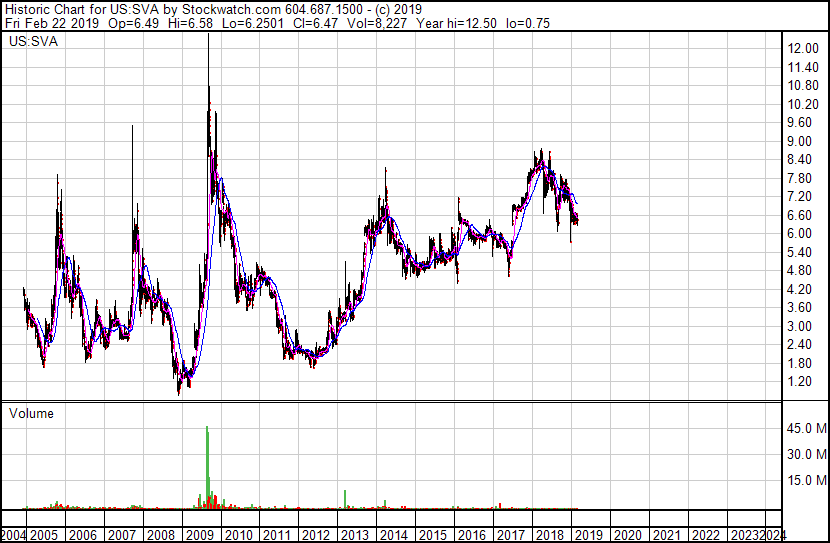Click the 10.20 price axis label
This screenshot has width=830, height=543.
pos(803,104)
